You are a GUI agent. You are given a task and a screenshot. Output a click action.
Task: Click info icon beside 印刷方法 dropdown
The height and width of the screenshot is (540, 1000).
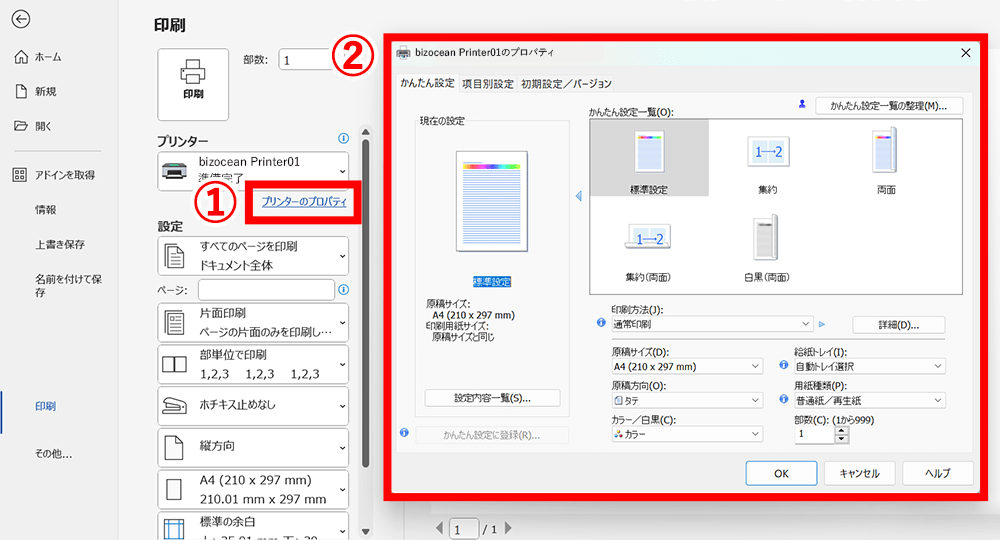[x=601, y=323]
